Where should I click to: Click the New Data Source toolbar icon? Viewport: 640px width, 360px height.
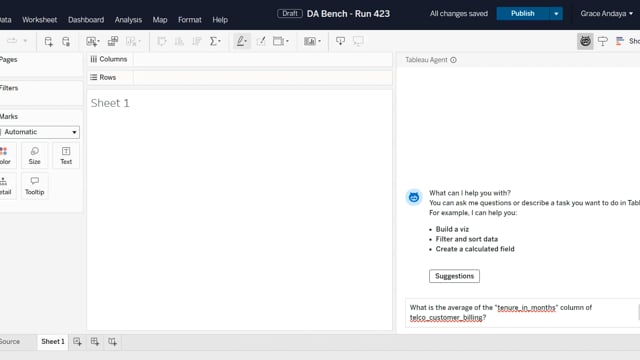[48, 41]
